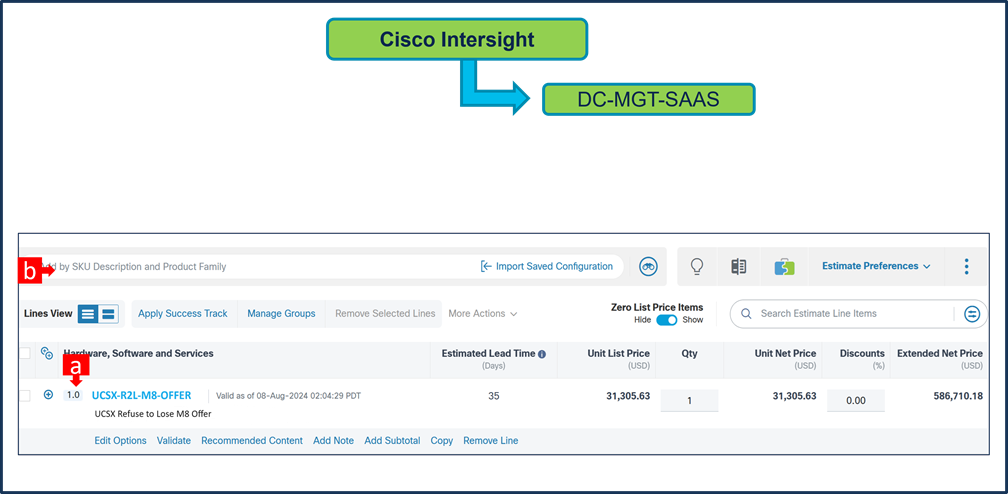Click the expand-all icon in table header
1008x494 pixels.
coord(46,353)
